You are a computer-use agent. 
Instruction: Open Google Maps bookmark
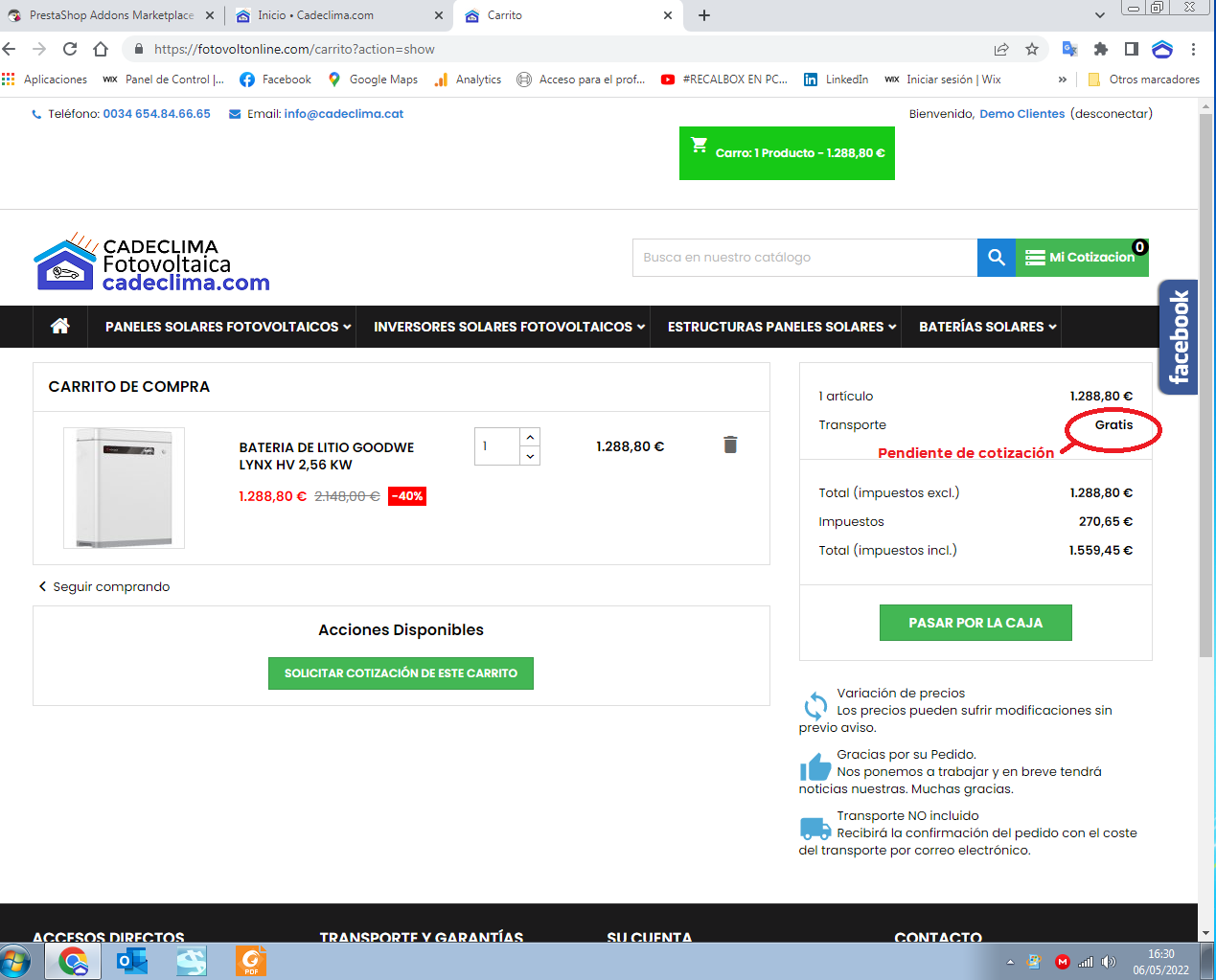pyautogui.click(x=373, y=80)
